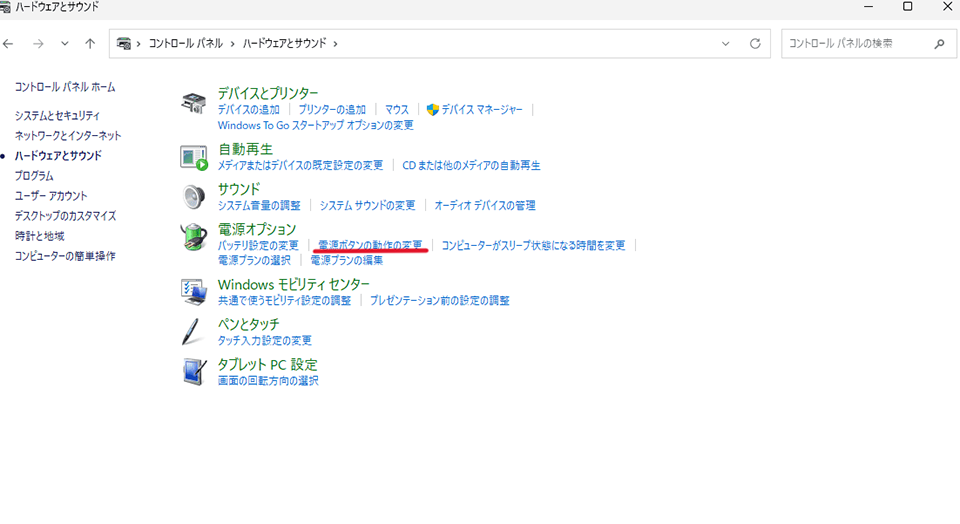Open システム音量の調整 link
This screenshot has width=960, height=524.
click(x=259, y=205)
